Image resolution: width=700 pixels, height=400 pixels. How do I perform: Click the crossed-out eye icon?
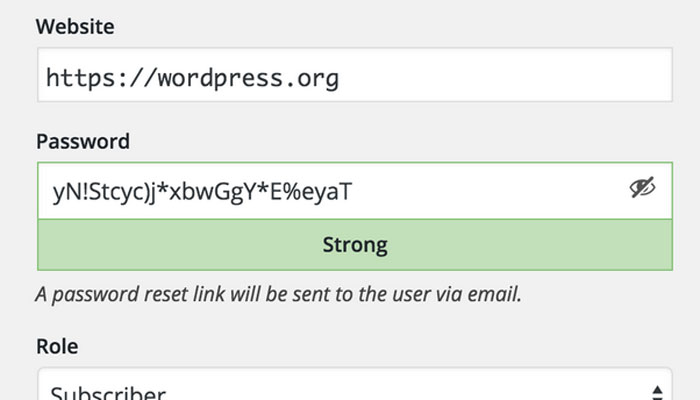point(641,188)
